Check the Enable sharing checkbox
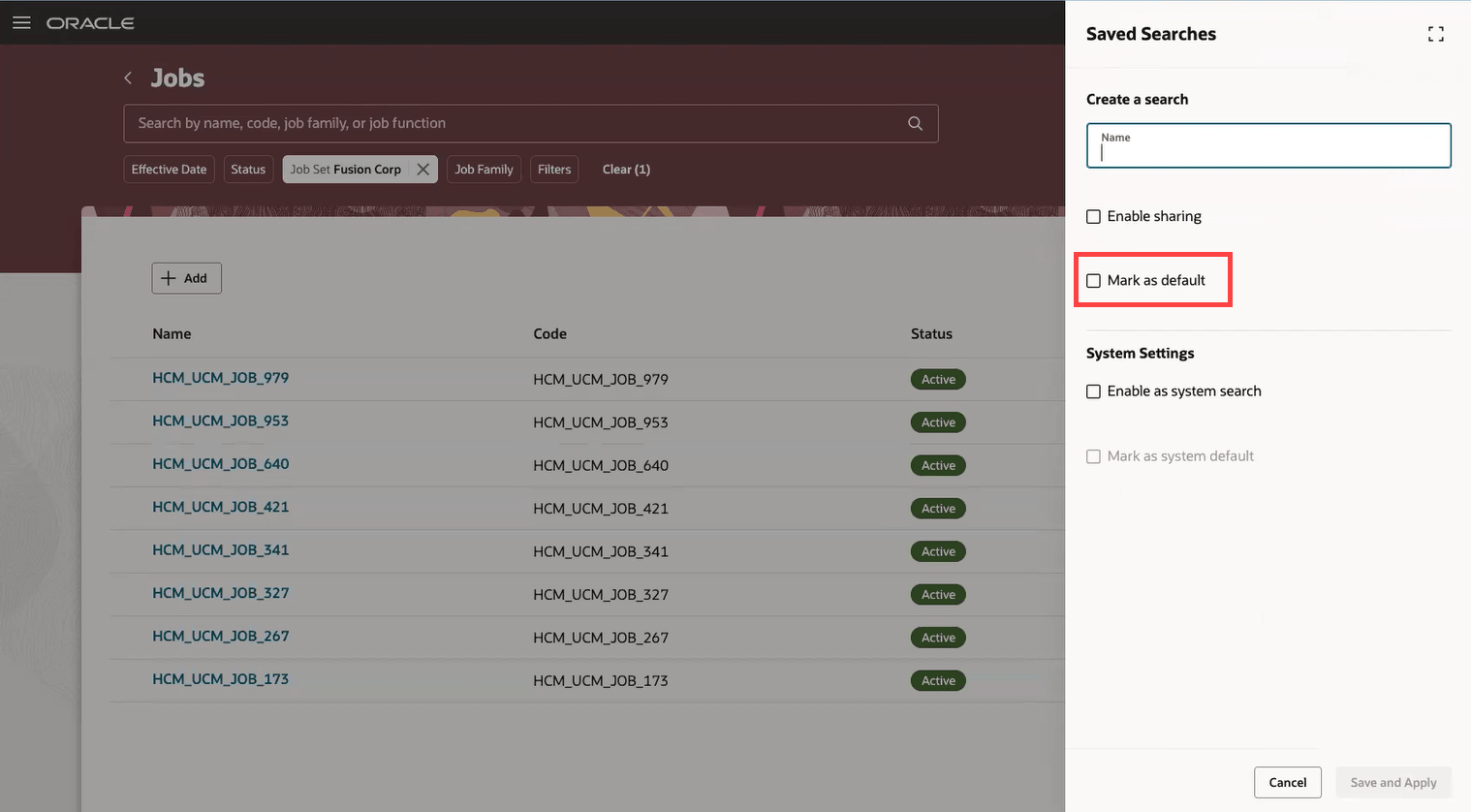Viewport: 1471px width, 812px height. pos(1093,216)
